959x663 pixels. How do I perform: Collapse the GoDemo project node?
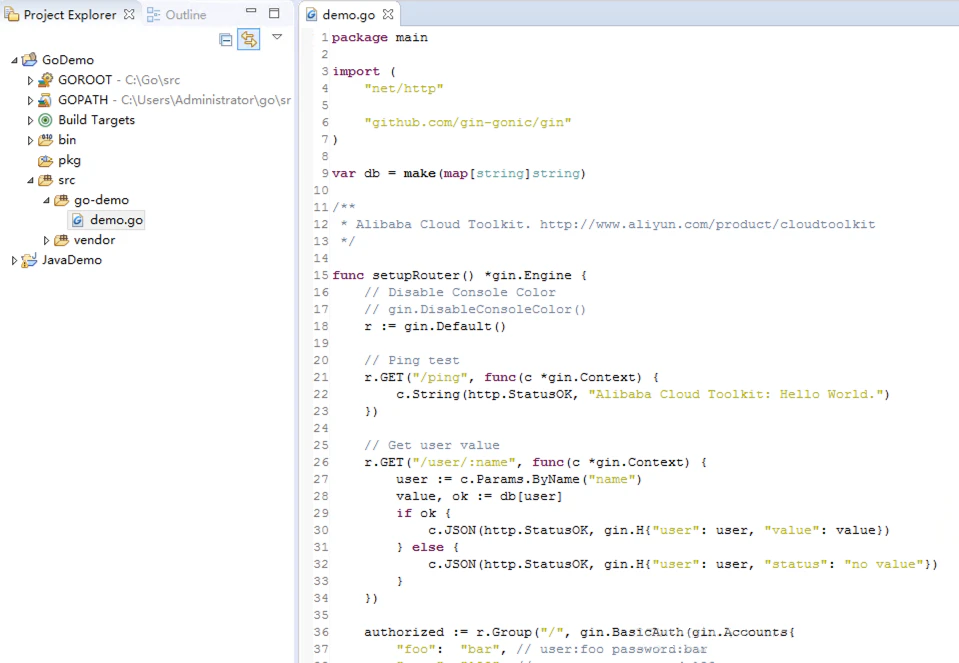(x=14, y=60)
